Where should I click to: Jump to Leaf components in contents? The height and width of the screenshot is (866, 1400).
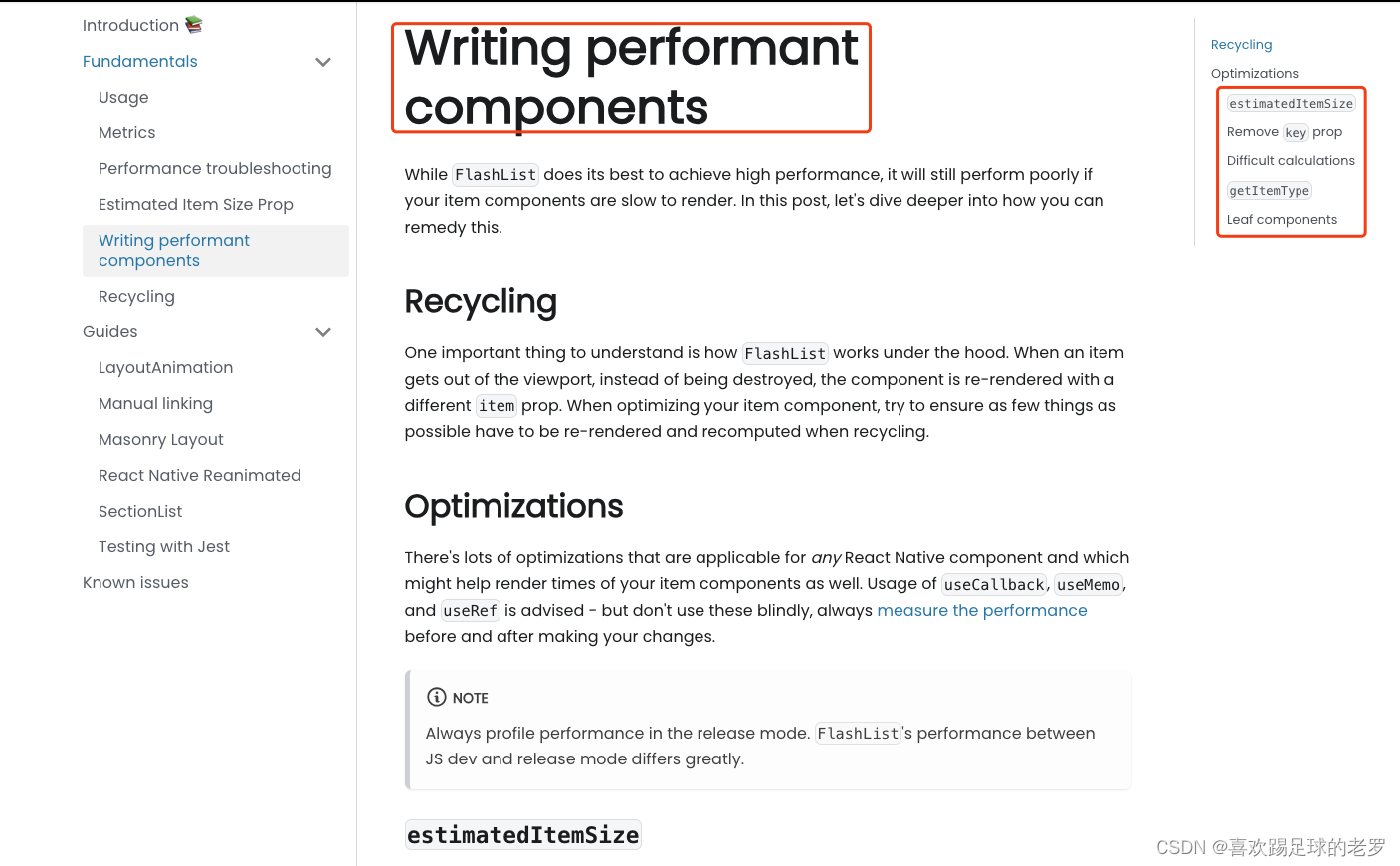coord(1282,220)
